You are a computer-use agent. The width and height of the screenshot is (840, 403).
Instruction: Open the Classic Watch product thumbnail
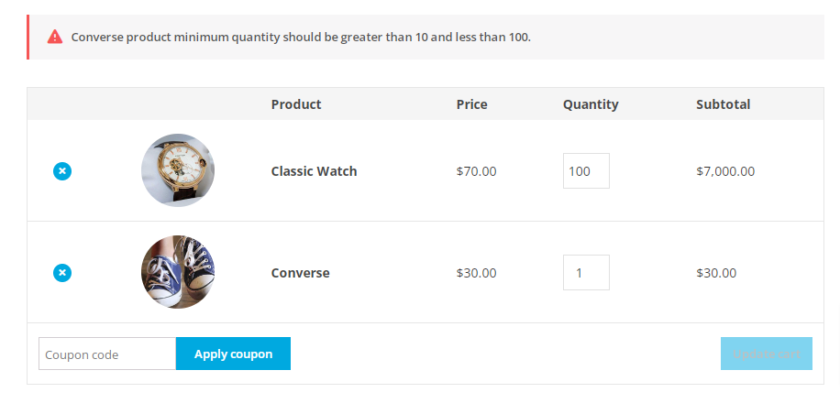(x=178, y=170)
